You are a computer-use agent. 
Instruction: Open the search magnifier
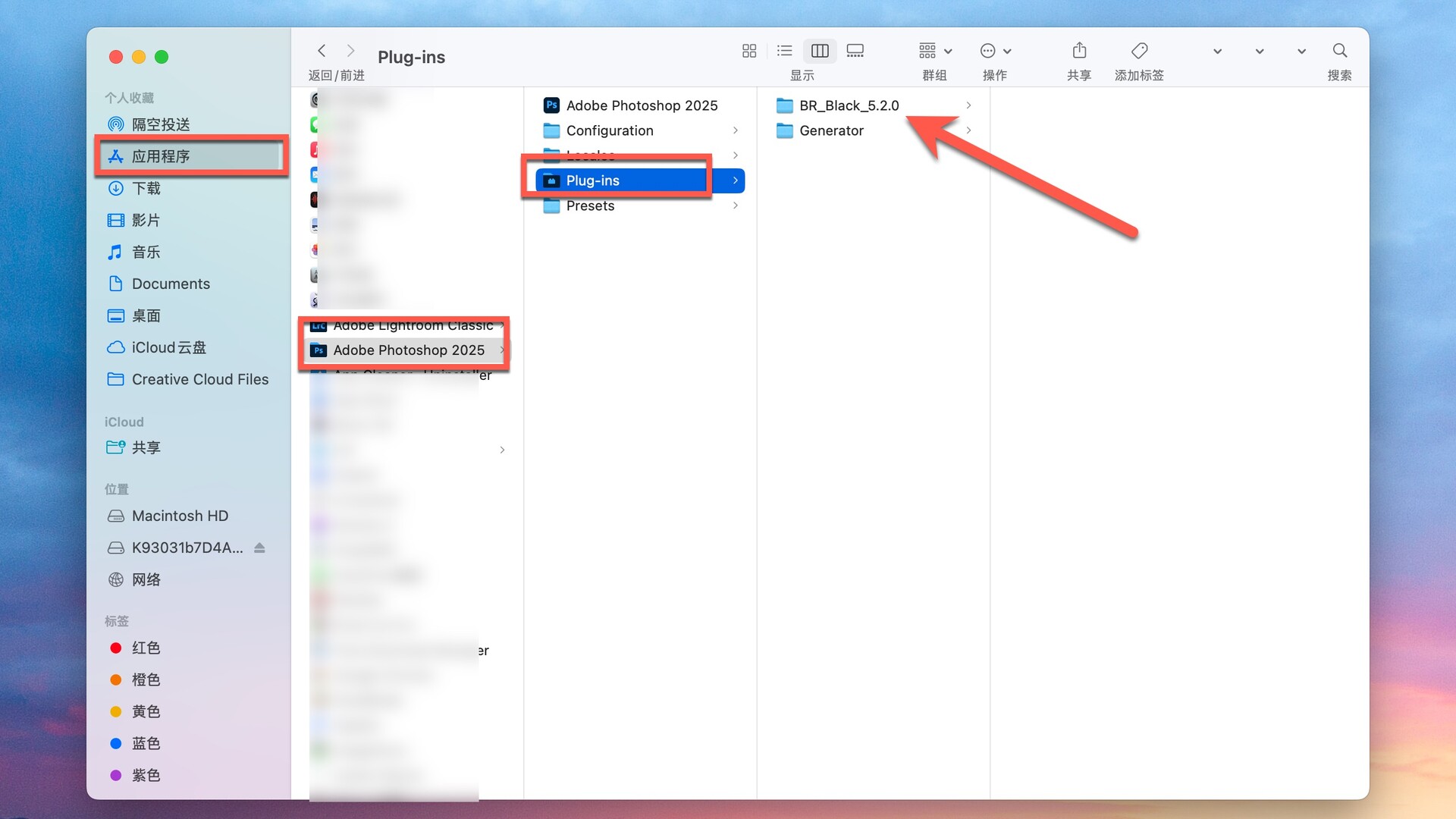tap(1339, 51)
